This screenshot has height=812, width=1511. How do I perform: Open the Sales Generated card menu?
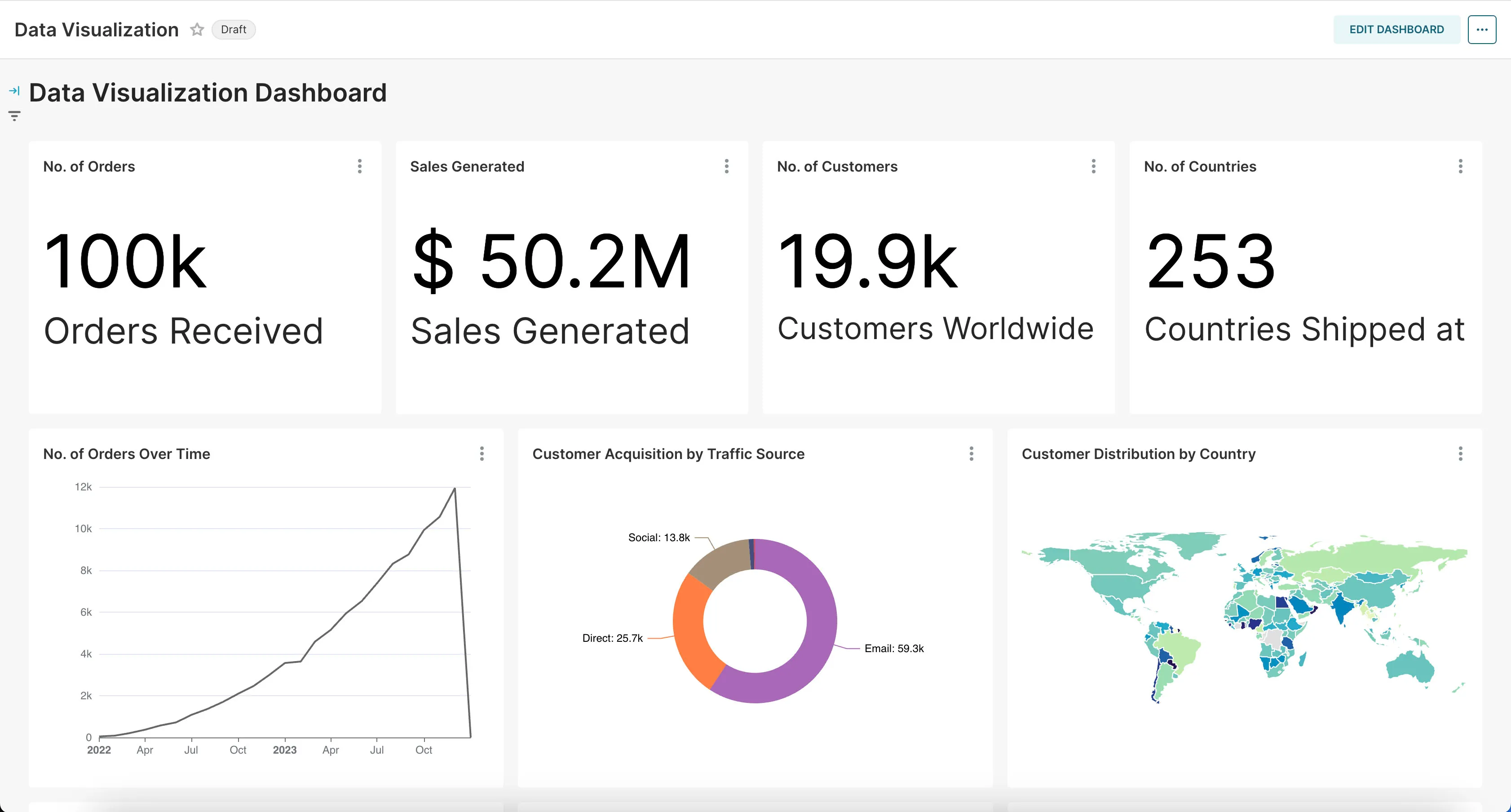pyautogui.click(x=726, y=166)
